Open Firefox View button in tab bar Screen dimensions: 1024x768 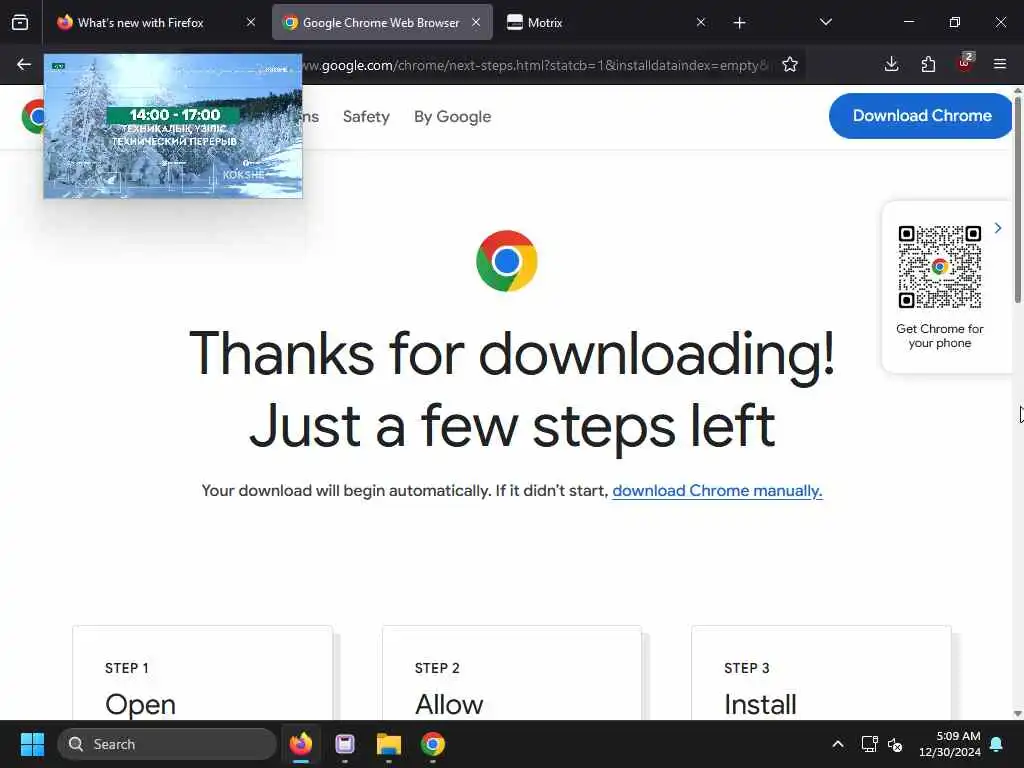click(x=20, y=22)
